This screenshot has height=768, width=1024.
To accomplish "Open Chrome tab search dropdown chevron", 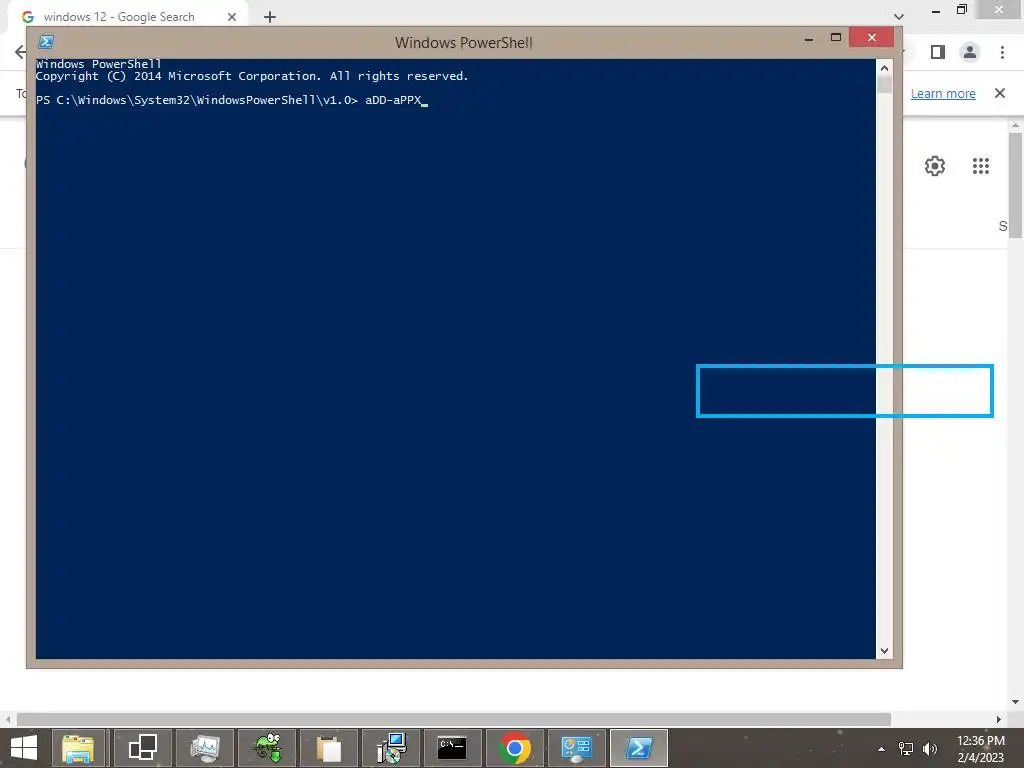I will tap(899, 16).
